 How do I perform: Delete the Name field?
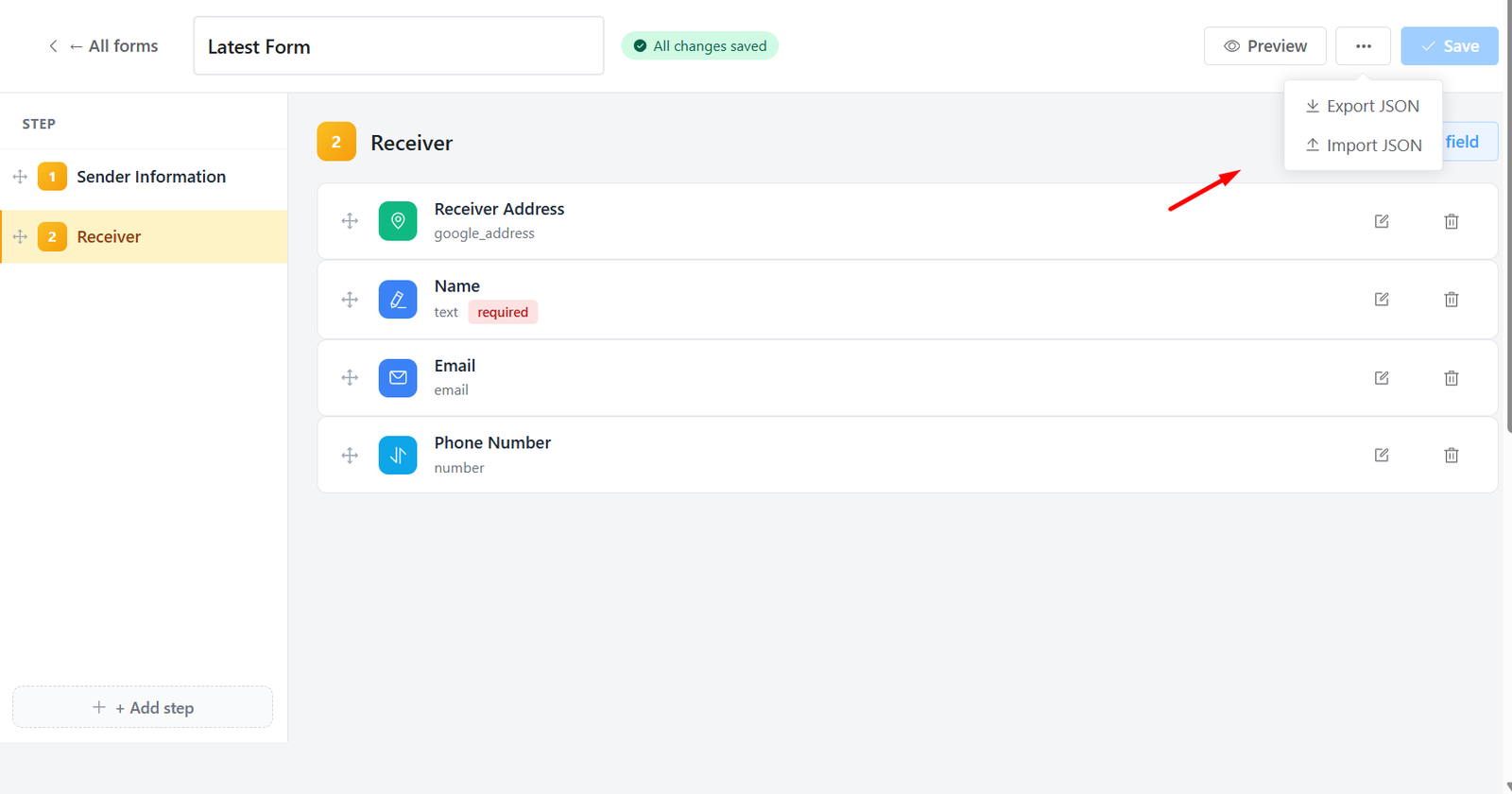point(1452,300)
